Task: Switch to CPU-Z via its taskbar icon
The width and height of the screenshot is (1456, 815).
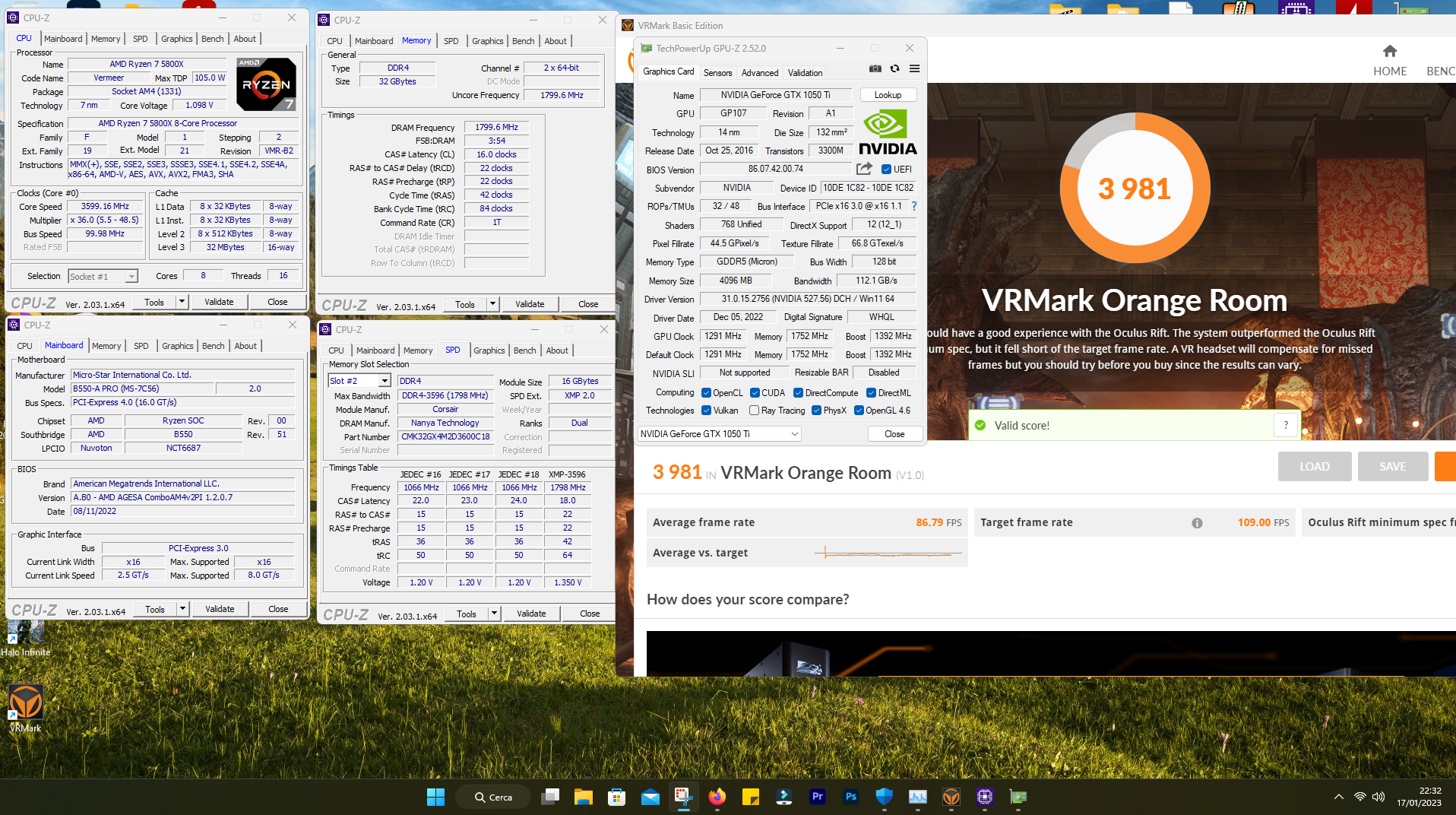Action: (x=985, y=797)
